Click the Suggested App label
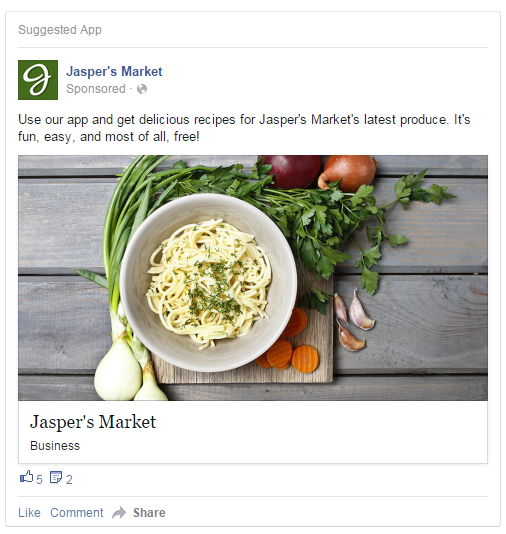The image size is (506, 534). click(x=60, y=30)
